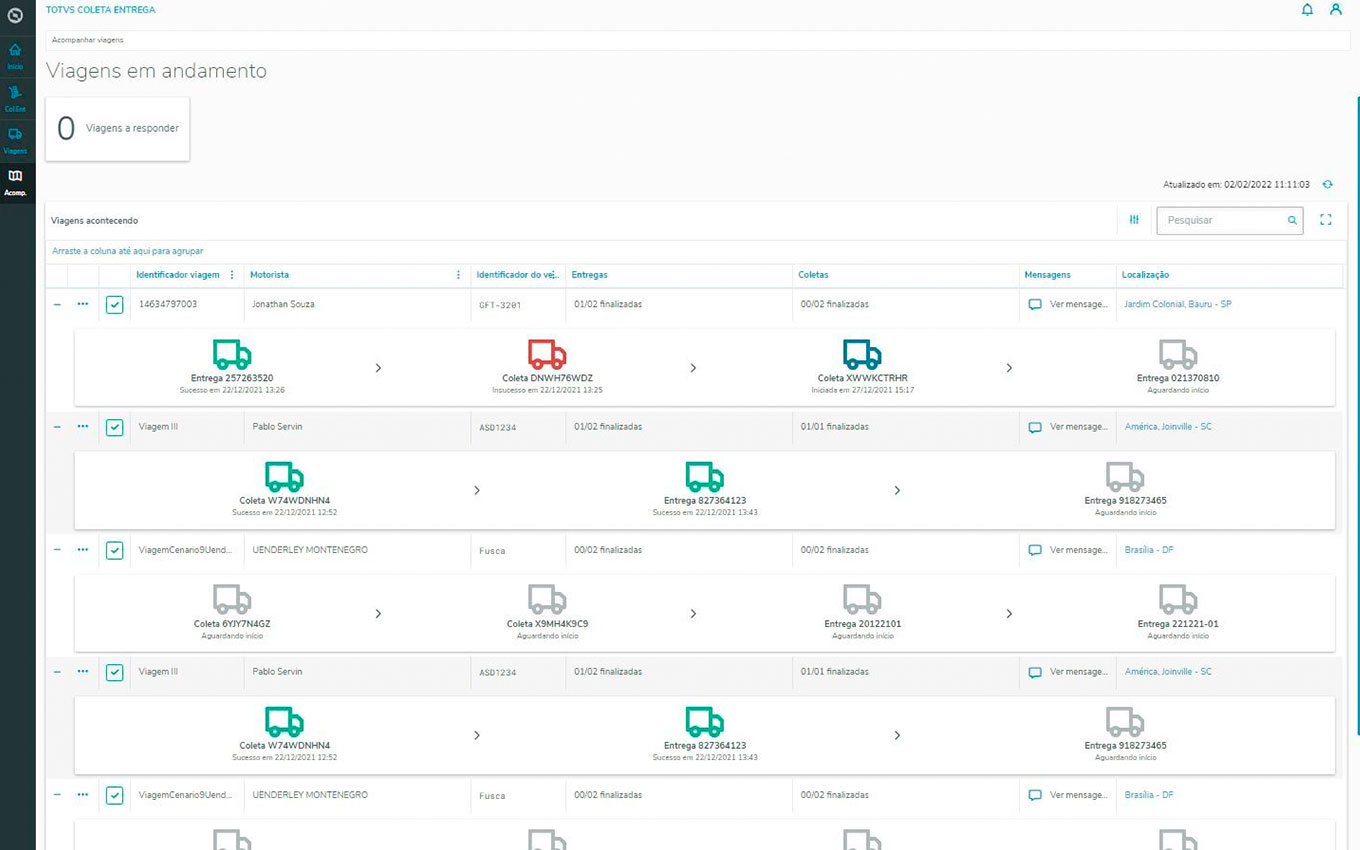
Task: Open Viagens in the left sidebar
Action: click(x=15, y=139)
